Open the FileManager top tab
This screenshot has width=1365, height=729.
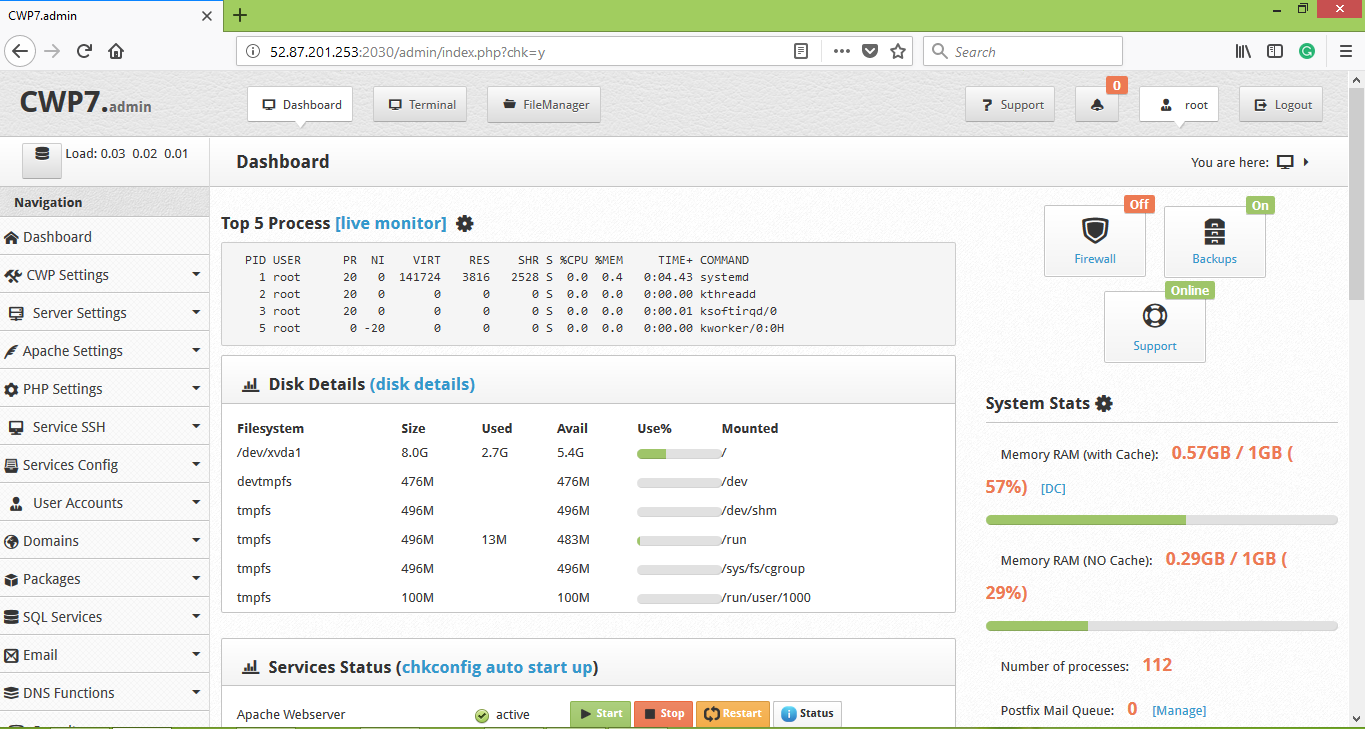click(544, 104)
